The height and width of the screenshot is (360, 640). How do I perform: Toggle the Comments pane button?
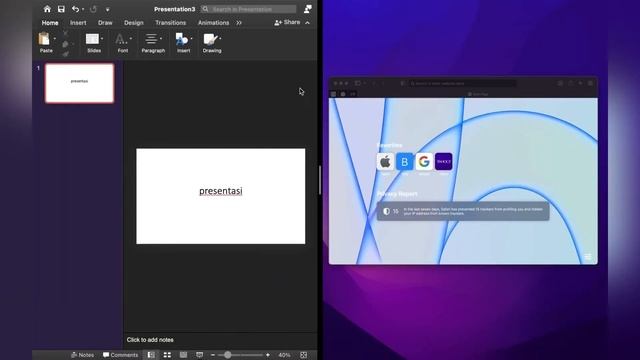coord(120,355)
